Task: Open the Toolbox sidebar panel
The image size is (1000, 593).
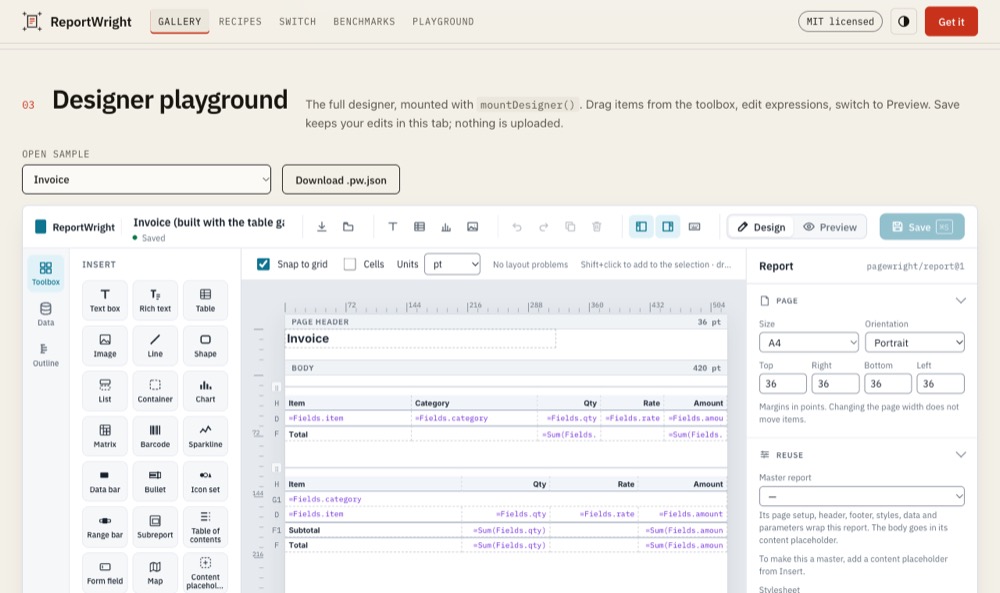Action: [x=46, y=273]
